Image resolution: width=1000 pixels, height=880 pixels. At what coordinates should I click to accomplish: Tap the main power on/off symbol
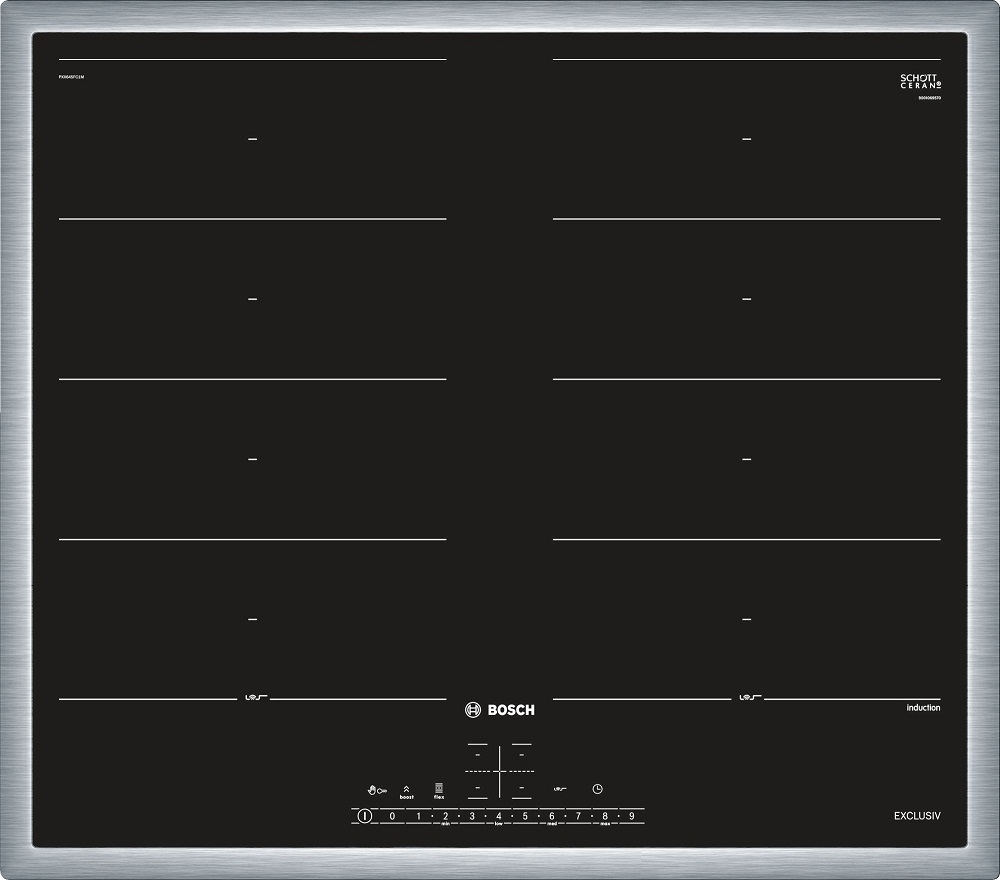click(364, 816)
